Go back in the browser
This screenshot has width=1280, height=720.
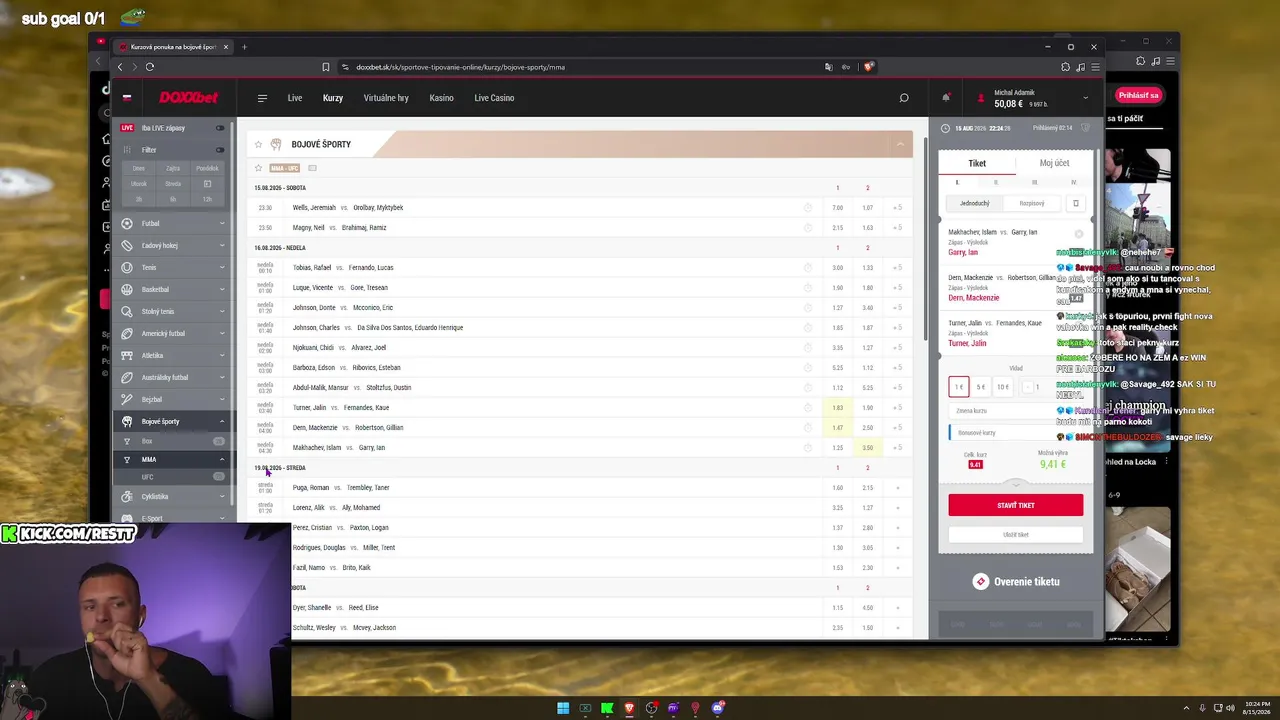coord(120,67)
